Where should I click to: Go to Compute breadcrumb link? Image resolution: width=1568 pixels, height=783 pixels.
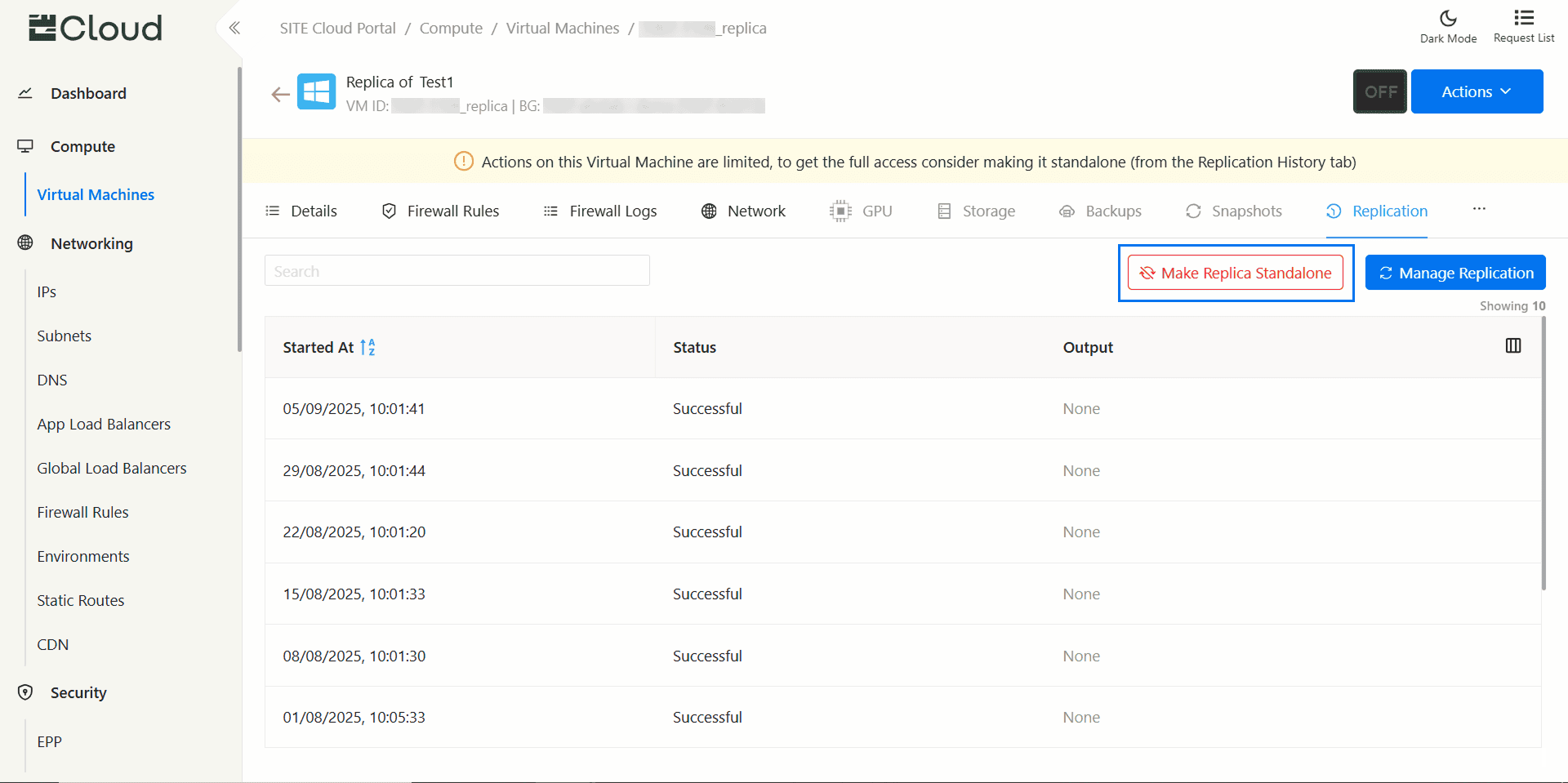pyautogui.click(x=451, y=29)
